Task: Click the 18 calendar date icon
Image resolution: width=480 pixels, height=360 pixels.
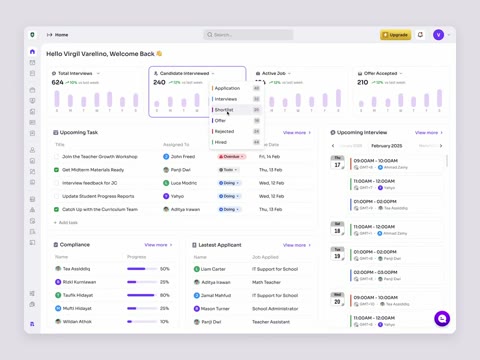Action: 337,229
